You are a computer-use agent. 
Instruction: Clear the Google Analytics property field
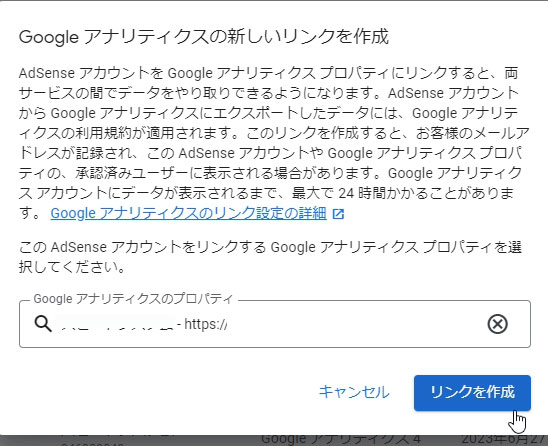(497, 324)
